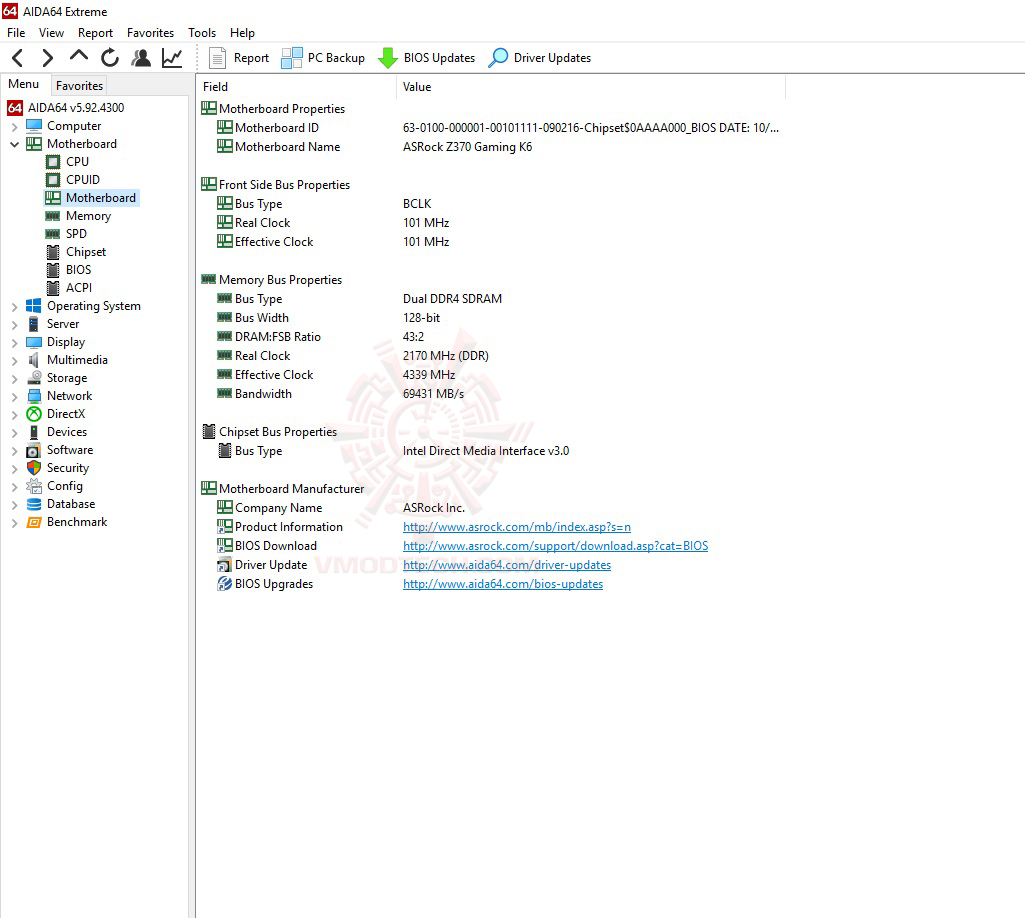Select the Motherboard Name row
The height and width of the screenshot is (918, 1025).
pos(490,147)
